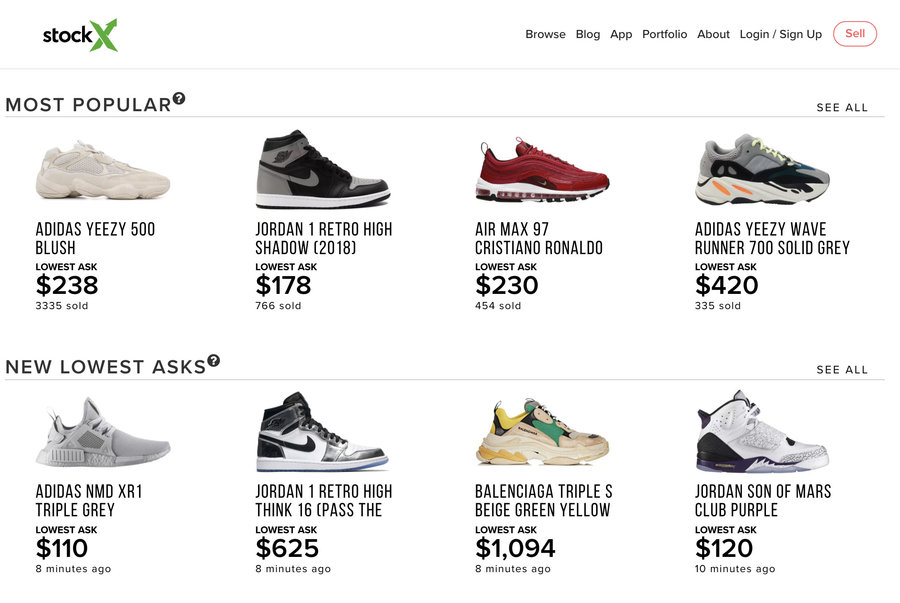Viewport: 900px width, 603px height.
Task: Open the Jordan Son of Mars title
Action: tap(762, 500)
